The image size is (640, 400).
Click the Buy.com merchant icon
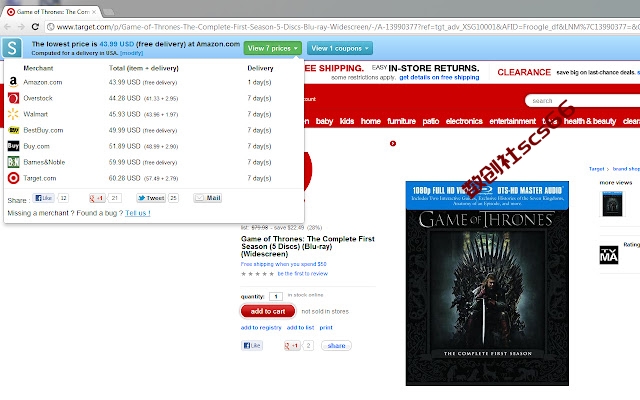(13, 146)
